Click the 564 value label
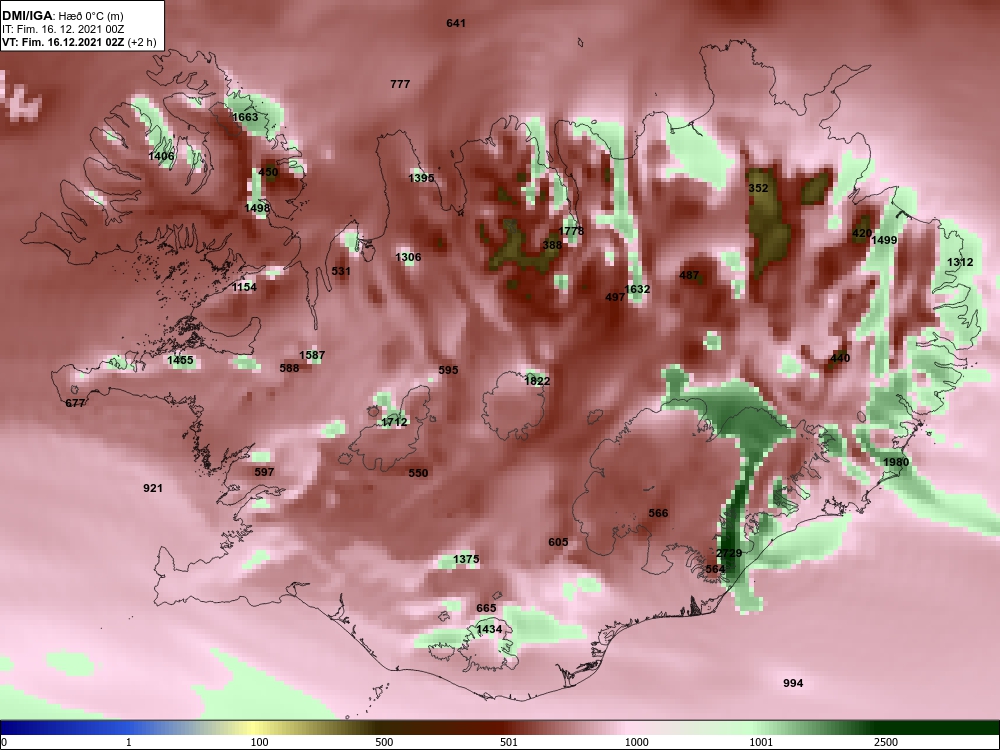The width and height of the screenshot is (1000, 750). [x=716, y=569]
